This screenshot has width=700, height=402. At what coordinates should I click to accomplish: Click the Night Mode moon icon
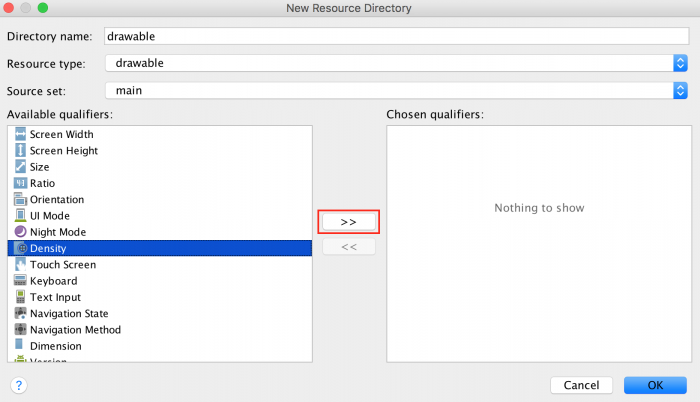tap(20, 232)
